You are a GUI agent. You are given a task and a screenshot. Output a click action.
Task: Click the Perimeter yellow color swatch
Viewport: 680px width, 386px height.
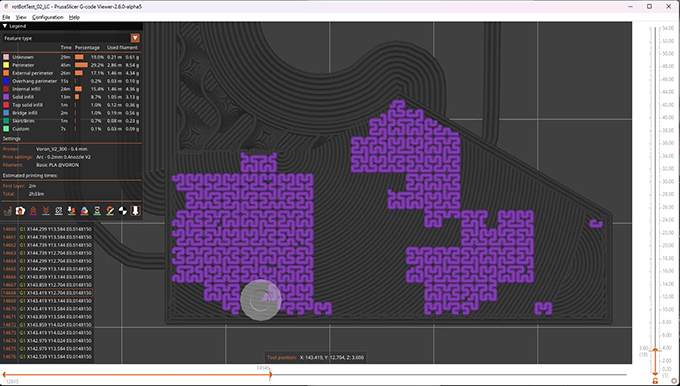point(6,65)
